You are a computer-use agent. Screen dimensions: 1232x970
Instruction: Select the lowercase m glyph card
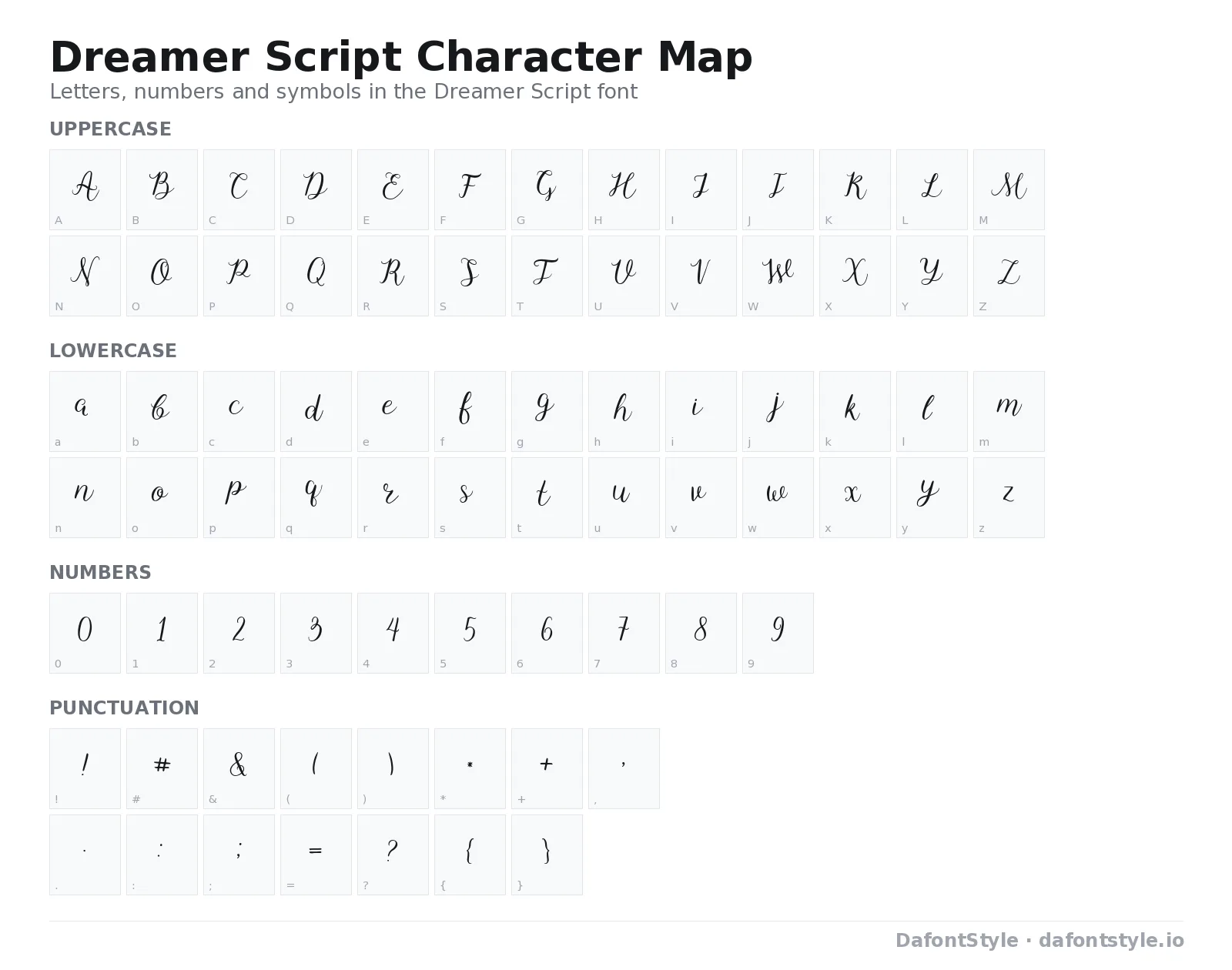coord(1009,411)
